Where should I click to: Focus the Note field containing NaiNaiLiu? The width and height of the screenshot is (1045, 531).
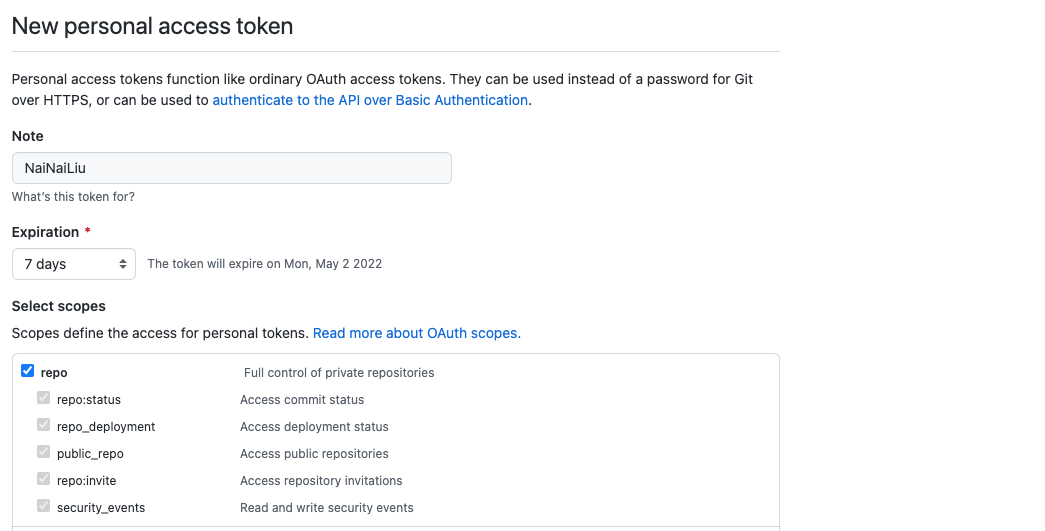231,168
